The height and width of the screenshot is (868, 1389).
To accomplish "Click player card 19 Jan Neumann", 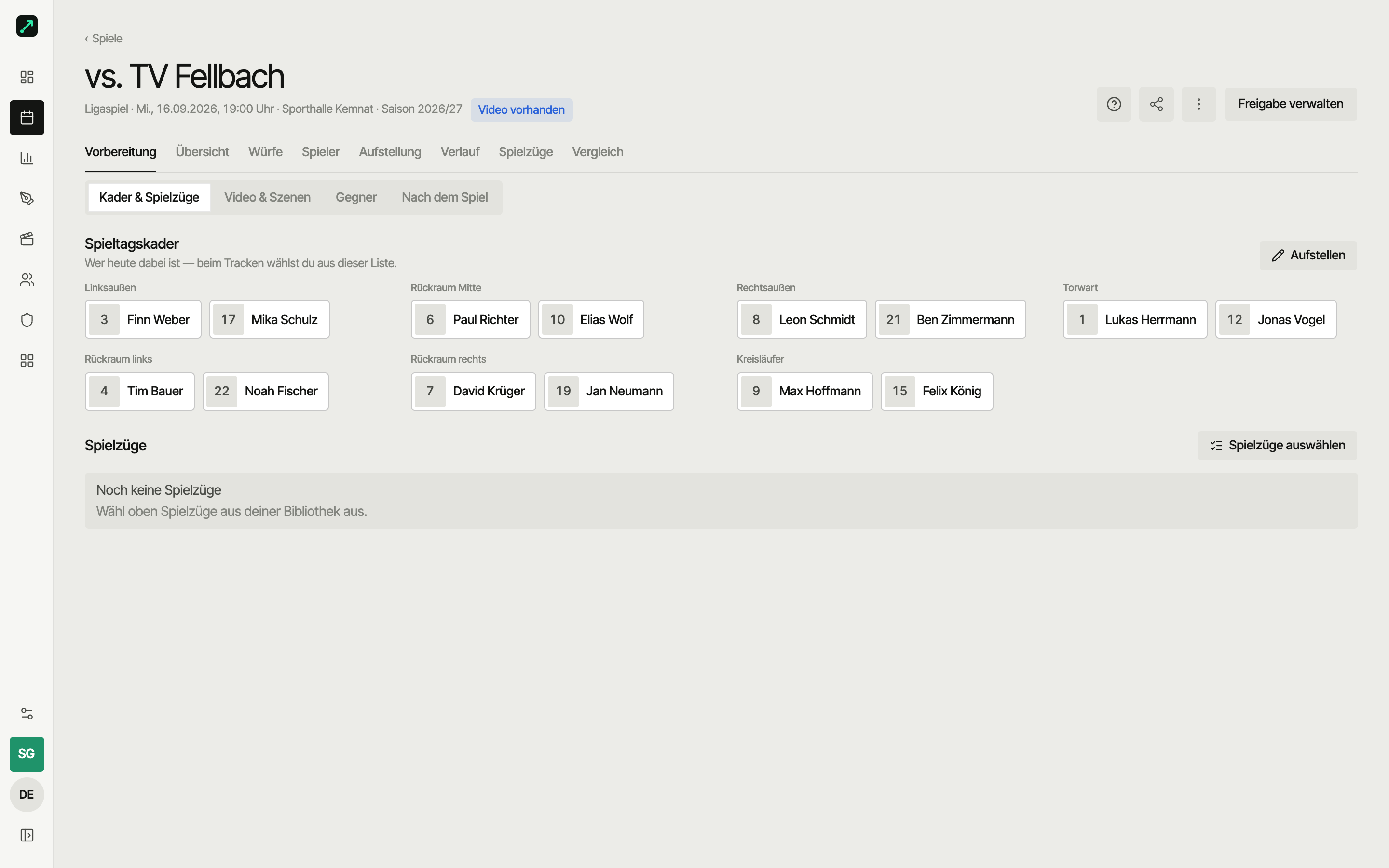I will click(608, 392).
